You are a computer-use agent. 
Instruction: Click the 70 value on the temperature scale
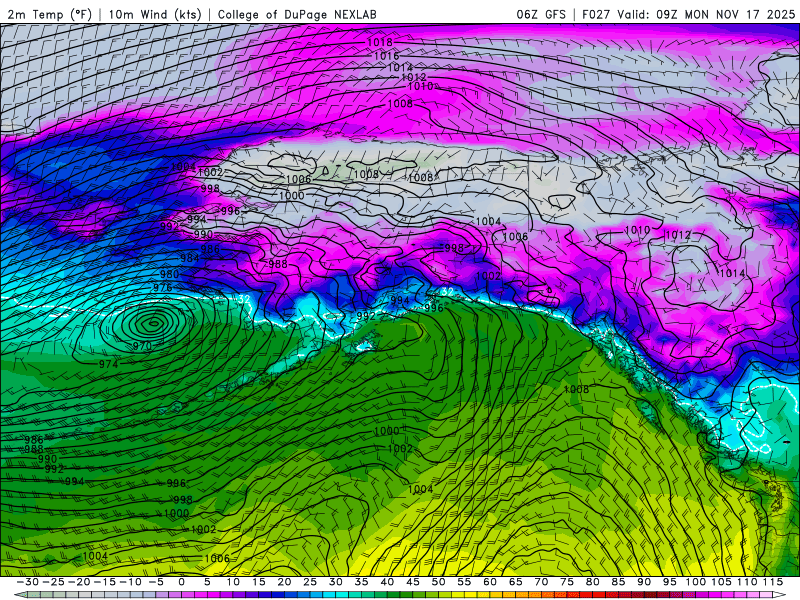click(541, 582)
